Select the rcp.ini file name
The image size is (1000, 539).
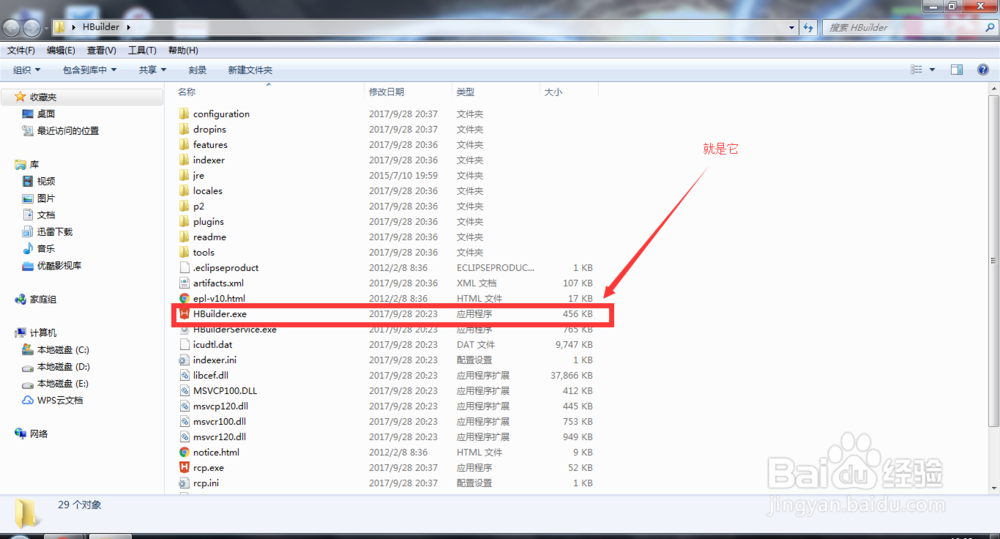[206, 483]
